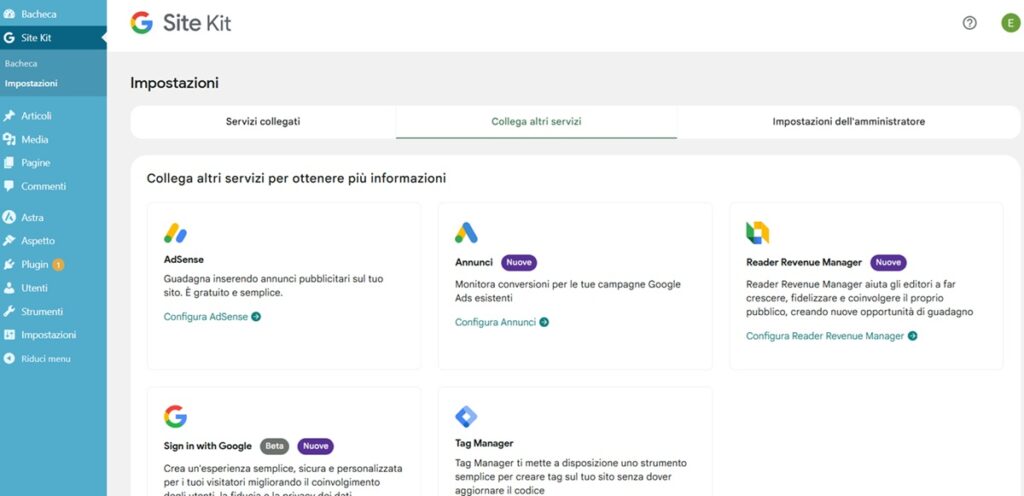This screenshot has width=1024, height=496.
Task: Click the Pagine icon in the sidebar
Action: coord(9,163)
